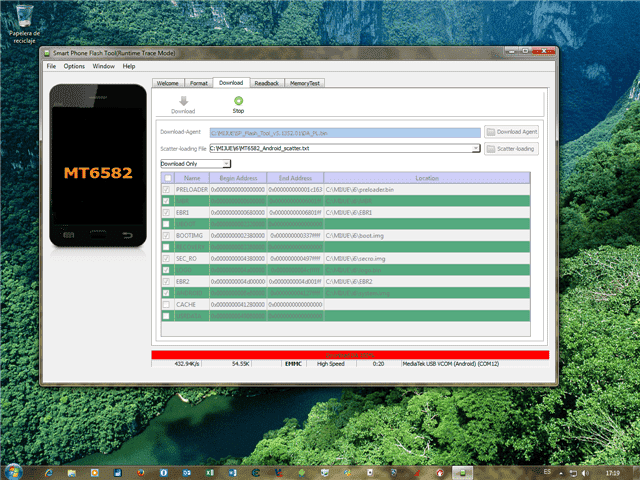Toggle the LOGO row checkbox
The width and height of the screenshot is (640, 480).
[x=166, y=270]
